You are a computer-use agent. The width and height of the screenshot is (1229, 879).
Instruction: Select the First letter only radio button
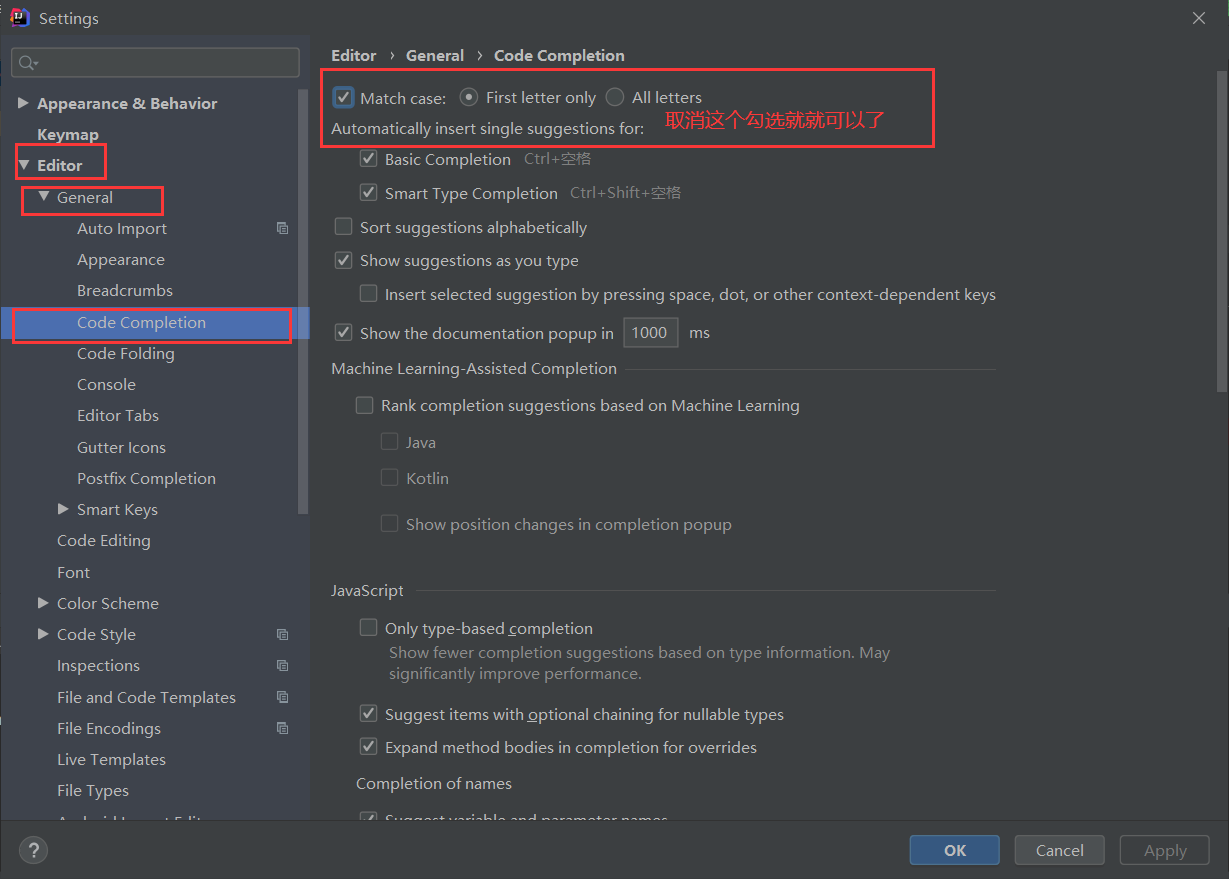click(x=468, y=97)
